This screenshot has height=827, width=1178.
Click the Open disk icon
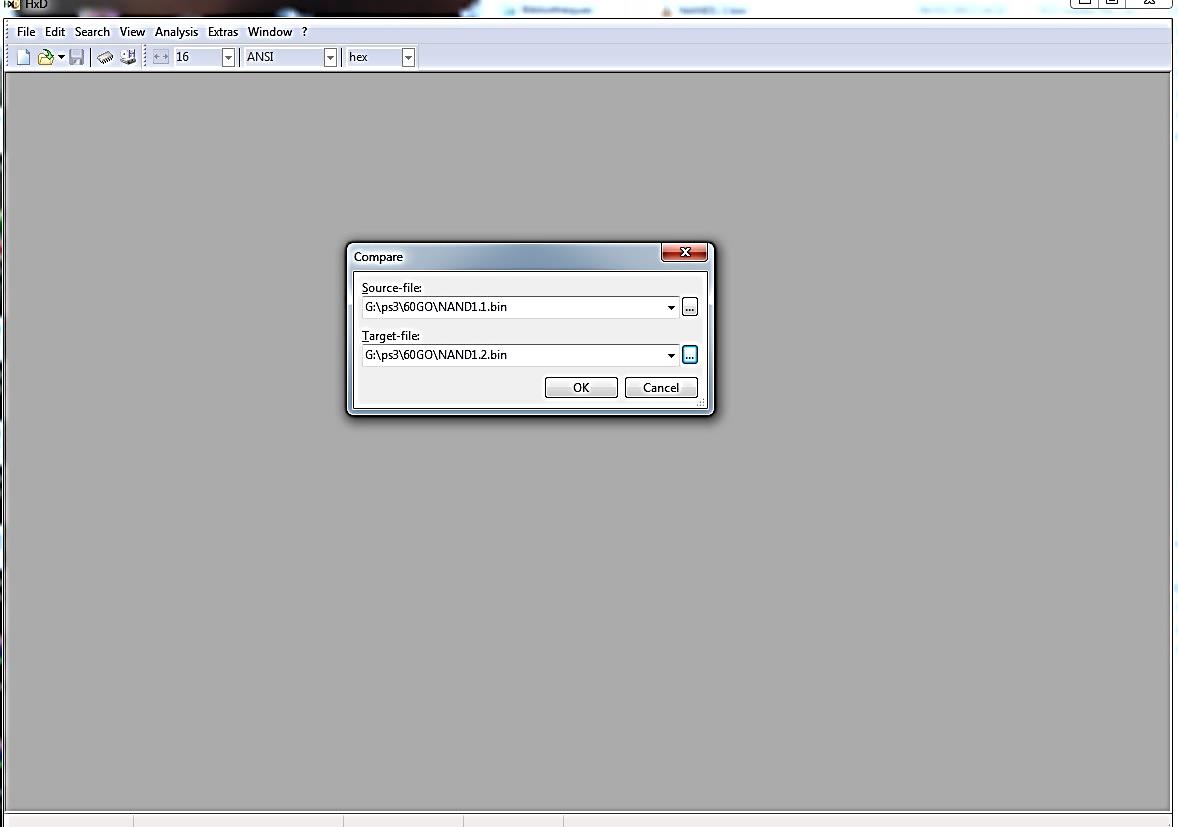(x=127, y=58)
